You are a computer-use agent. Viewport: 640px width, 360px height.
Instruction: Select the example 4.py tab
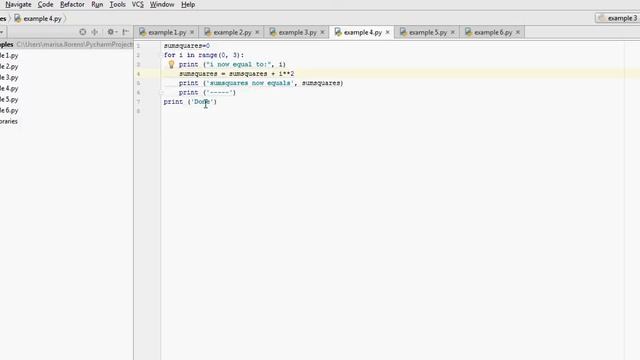(362, 32)
